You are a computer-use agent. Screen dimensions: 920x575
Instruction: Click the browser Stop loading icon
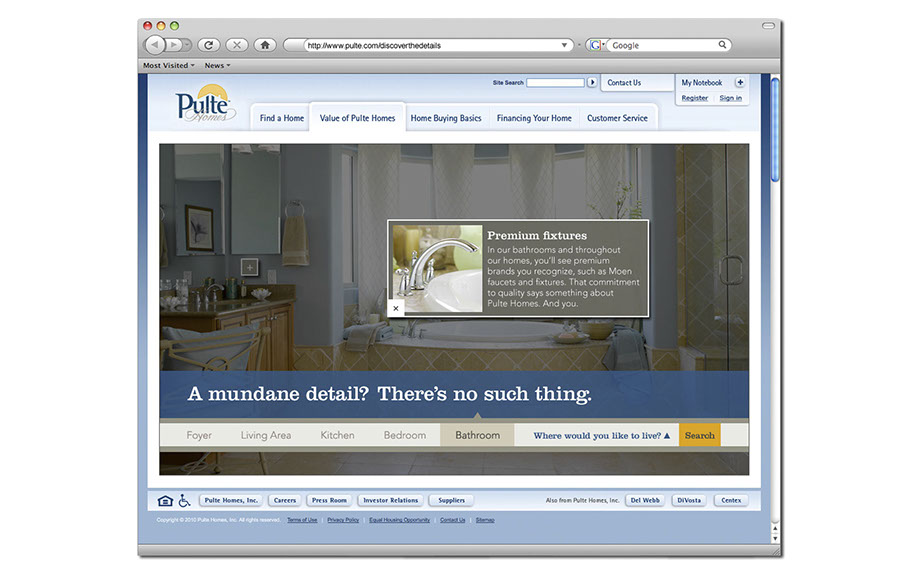[237, 45]
